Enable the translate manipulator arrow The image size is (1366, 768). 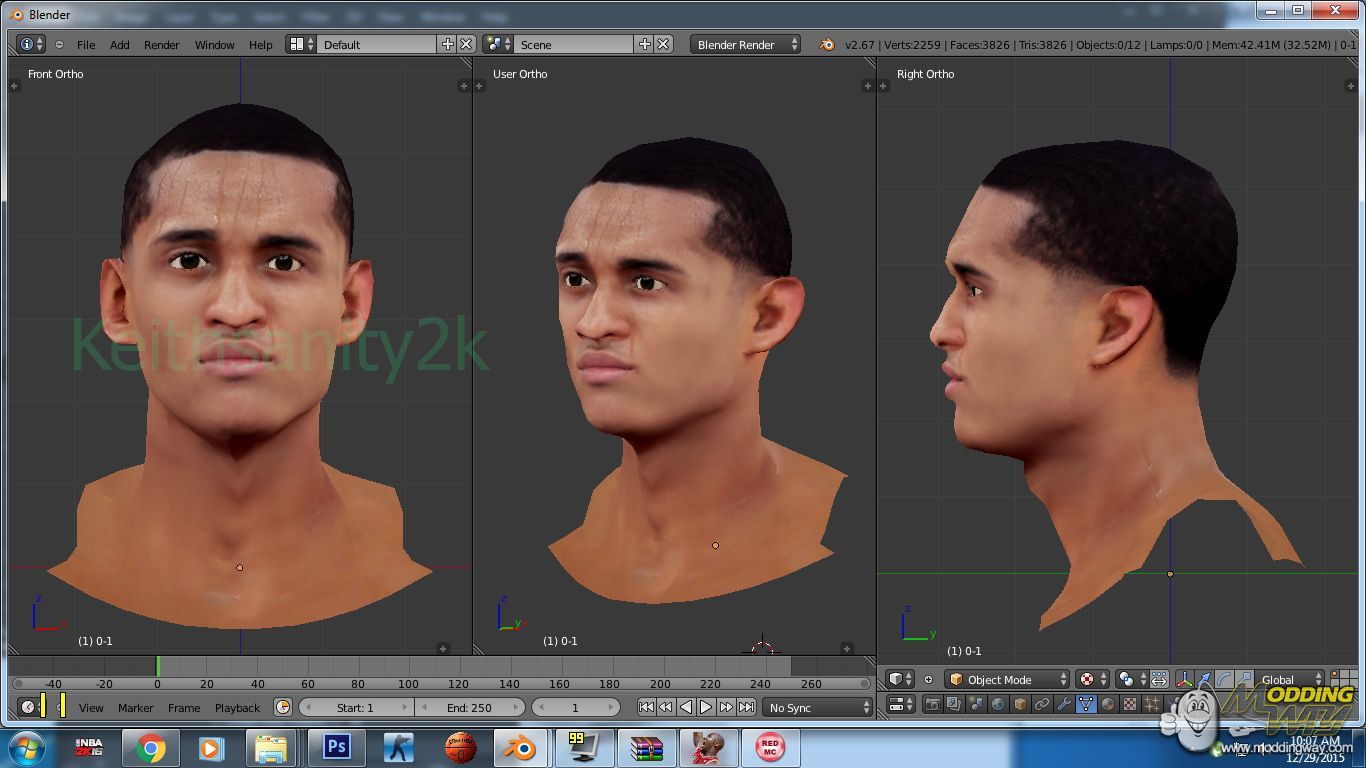pyautogui.click(x=1205, y=679)
